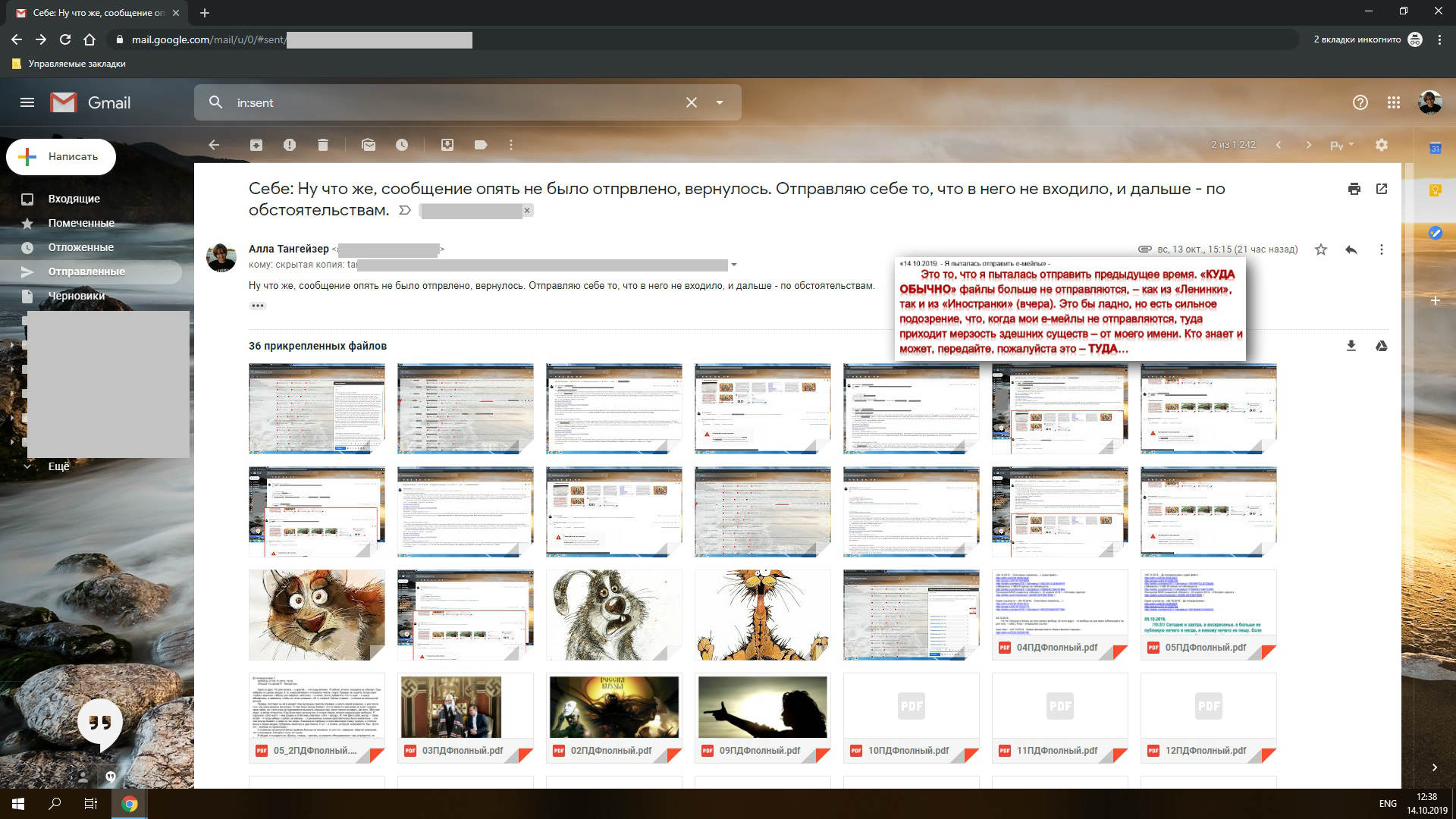1456x819 pixels.
Task: Go to the newer conversation
Action: click(x=1279, y=145)
